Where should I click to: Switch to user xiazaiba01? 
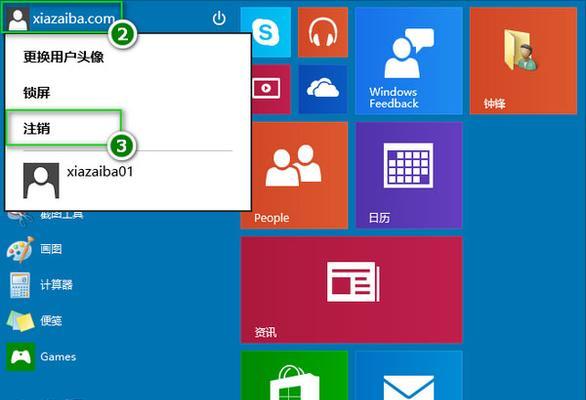point(78,180)
